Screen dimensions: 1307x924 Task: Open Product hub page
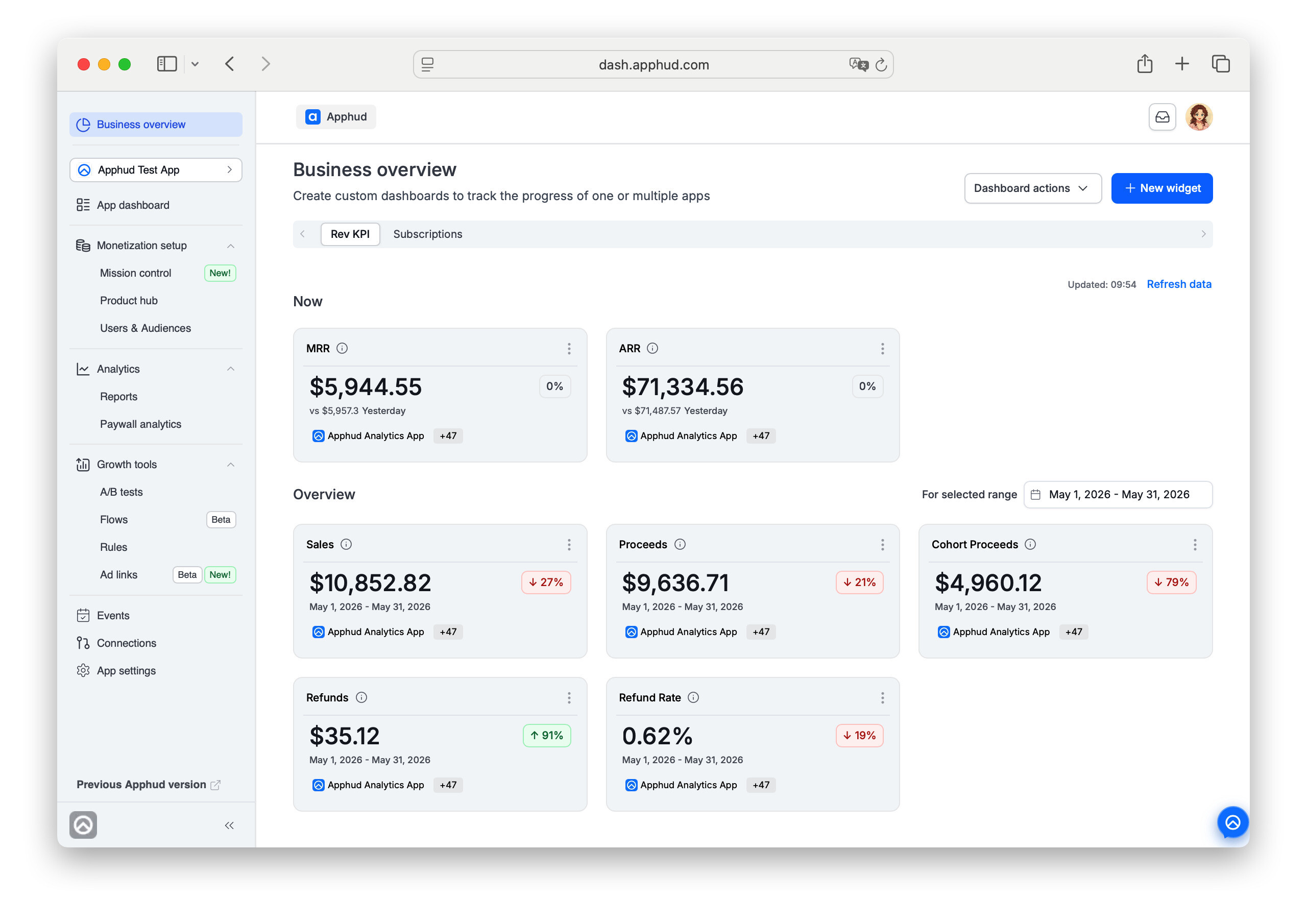click(x=129, y=301)
